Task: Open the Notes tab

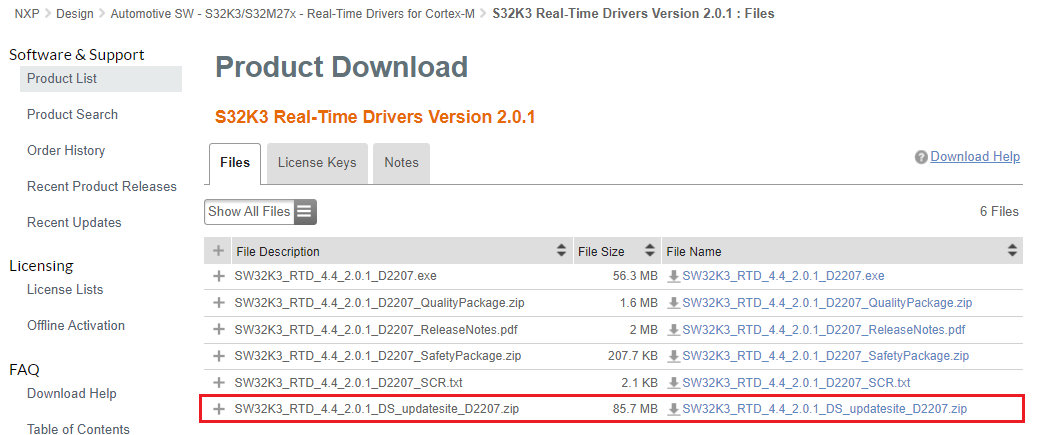Action: click(401, 163)
